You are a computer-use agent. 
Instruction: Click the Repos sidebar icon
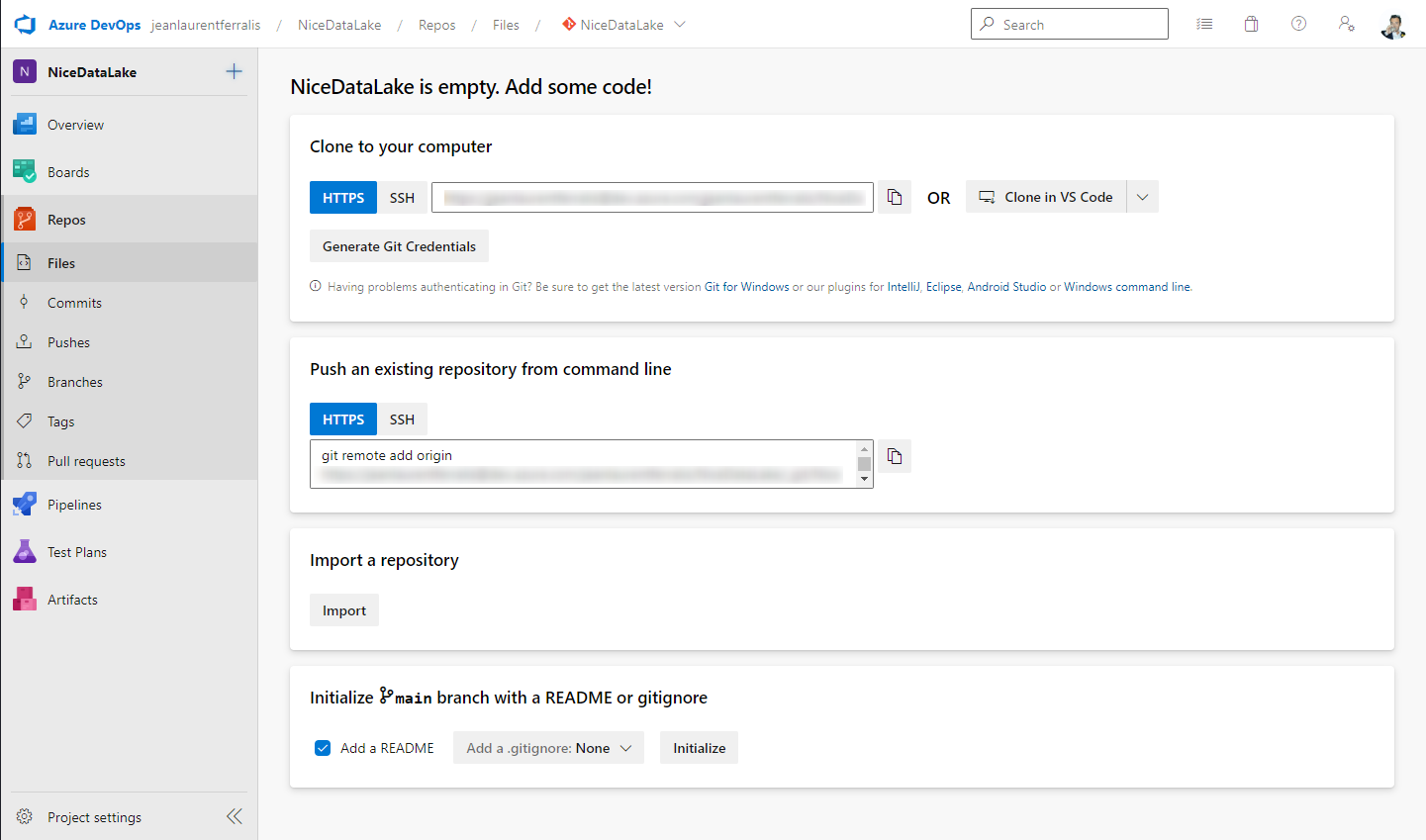[25, 220]
